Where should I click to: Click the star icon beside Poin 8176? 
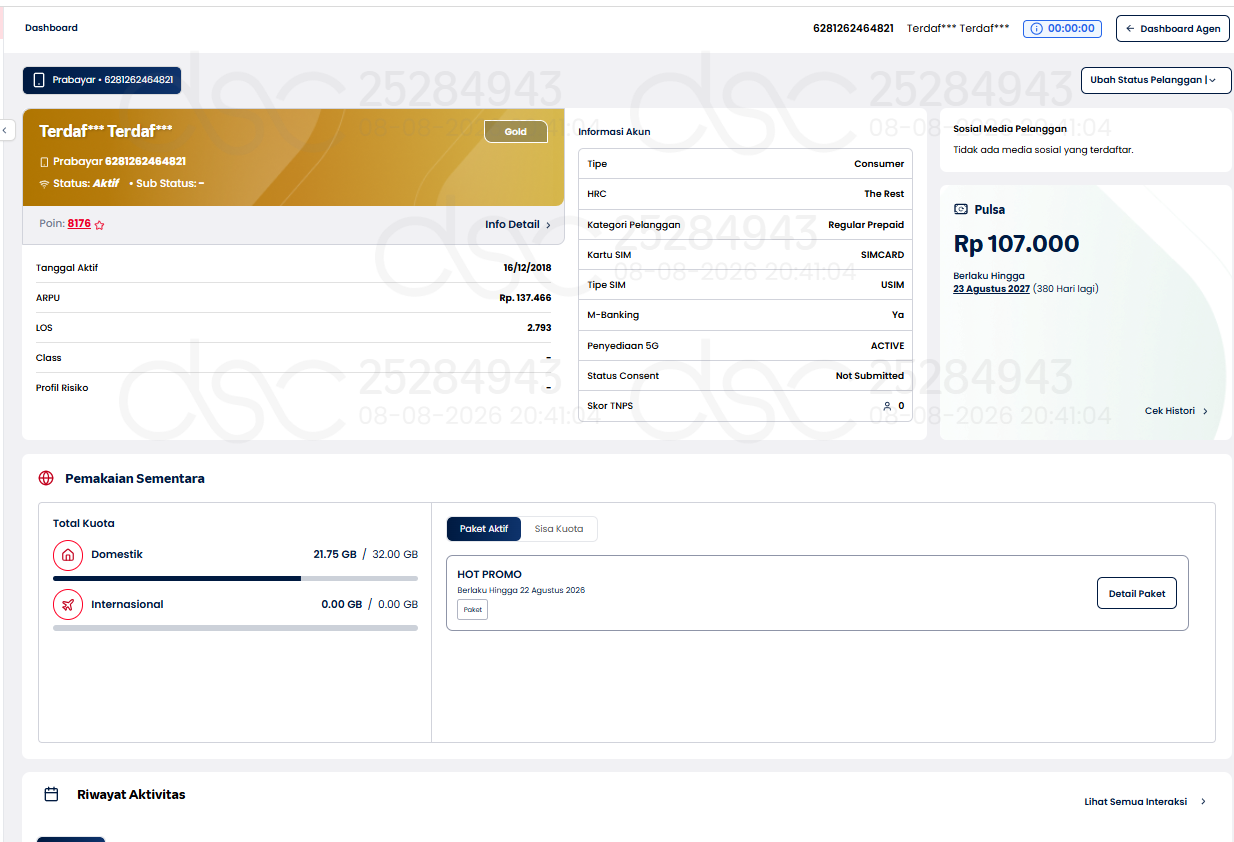99,225
